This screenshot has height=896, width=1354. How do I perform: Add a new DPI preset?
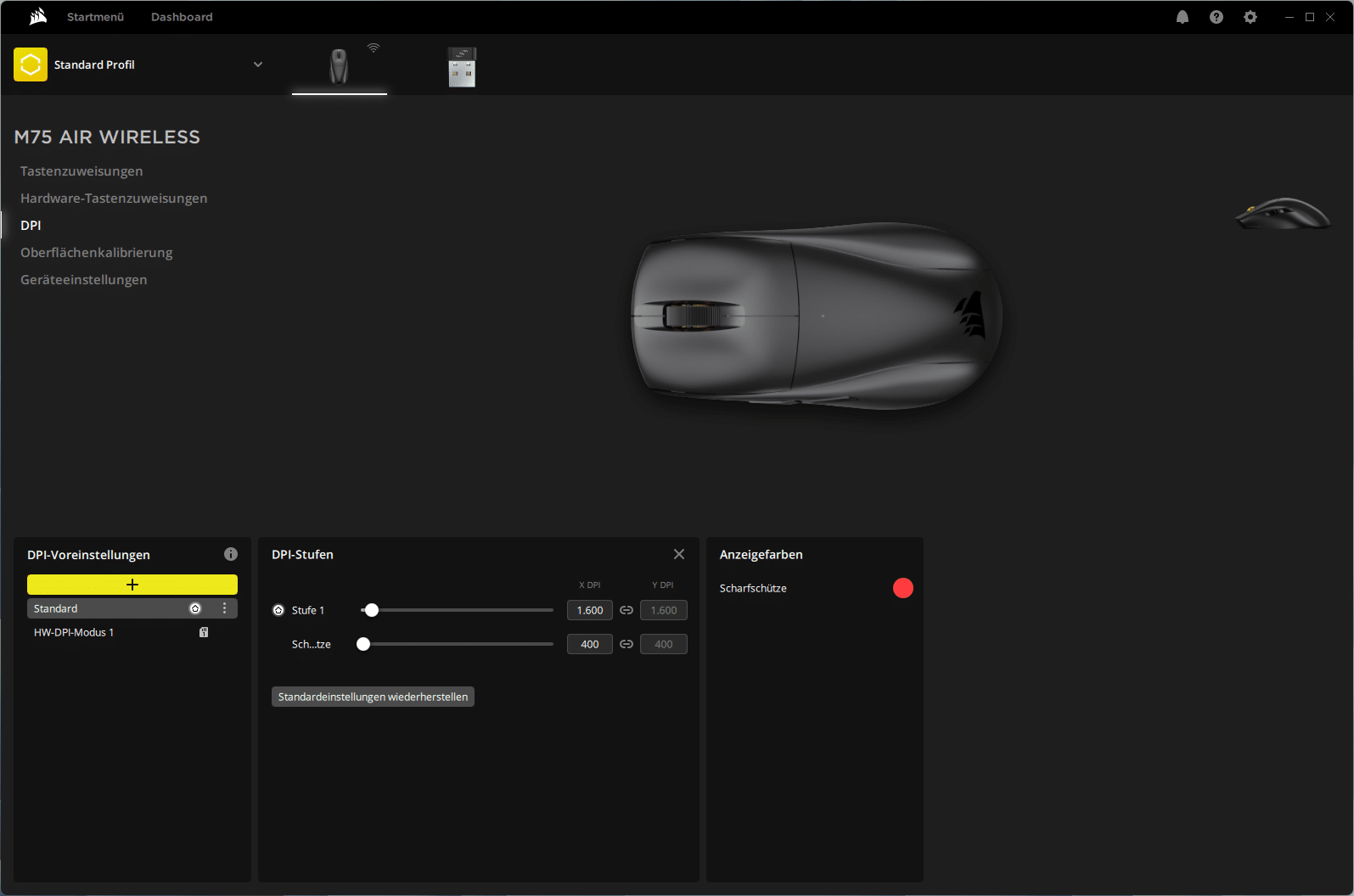point(132,585)
